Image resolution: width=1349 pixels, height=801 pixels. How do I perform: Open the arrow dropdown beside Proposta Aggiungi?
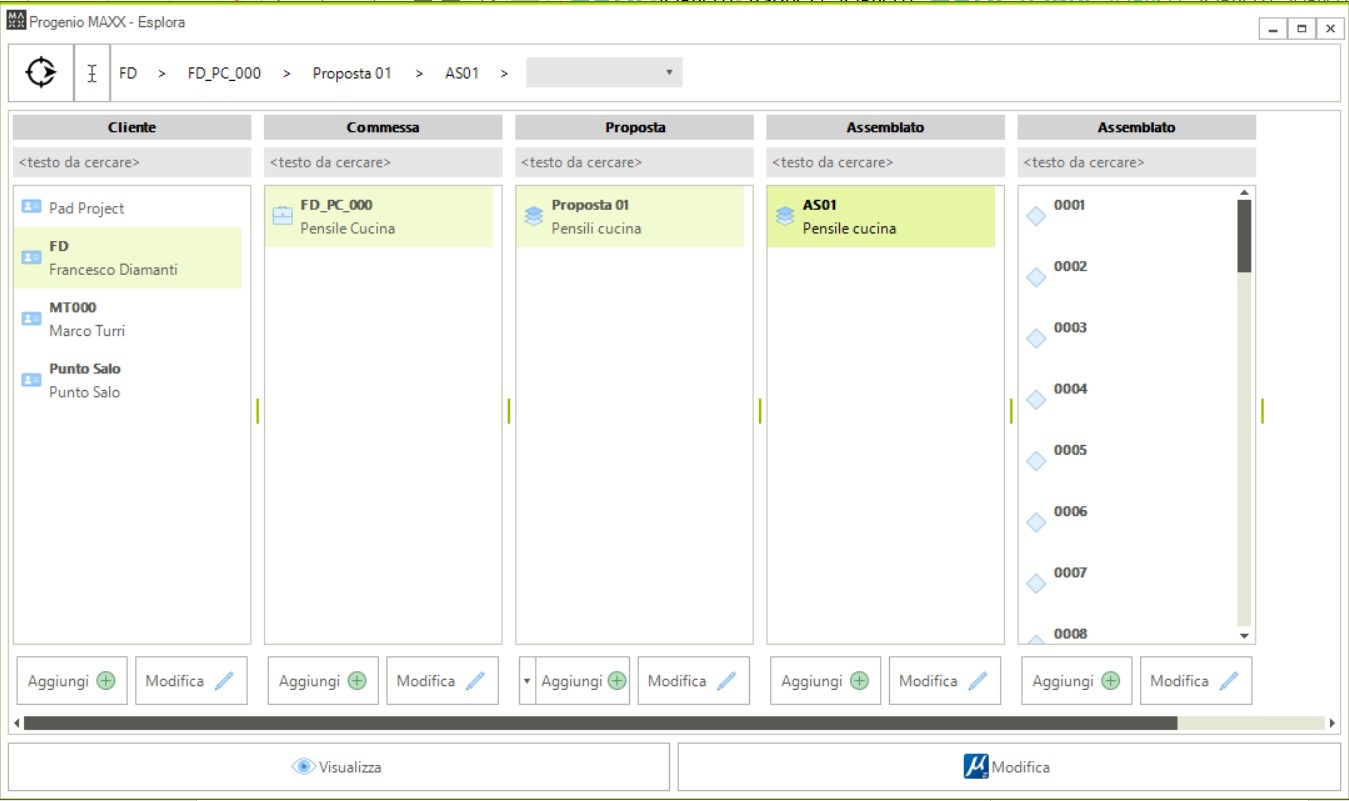pyautogui.click(x=527, y=681)
